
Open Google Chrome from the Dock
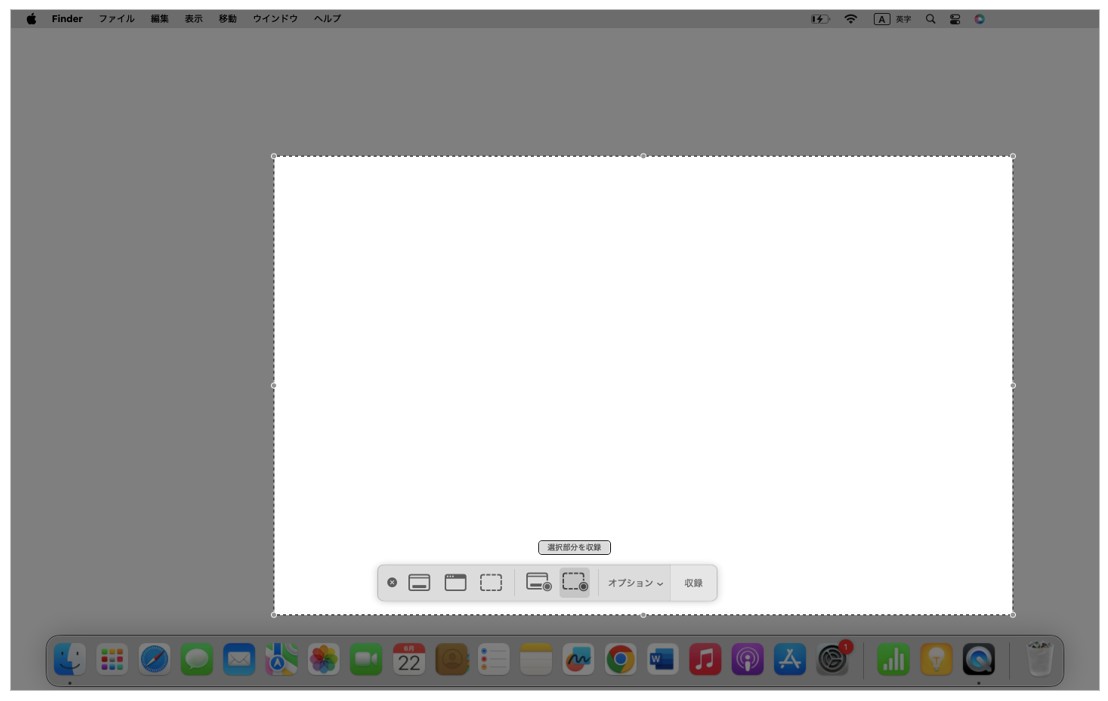[x=620, y=660]
